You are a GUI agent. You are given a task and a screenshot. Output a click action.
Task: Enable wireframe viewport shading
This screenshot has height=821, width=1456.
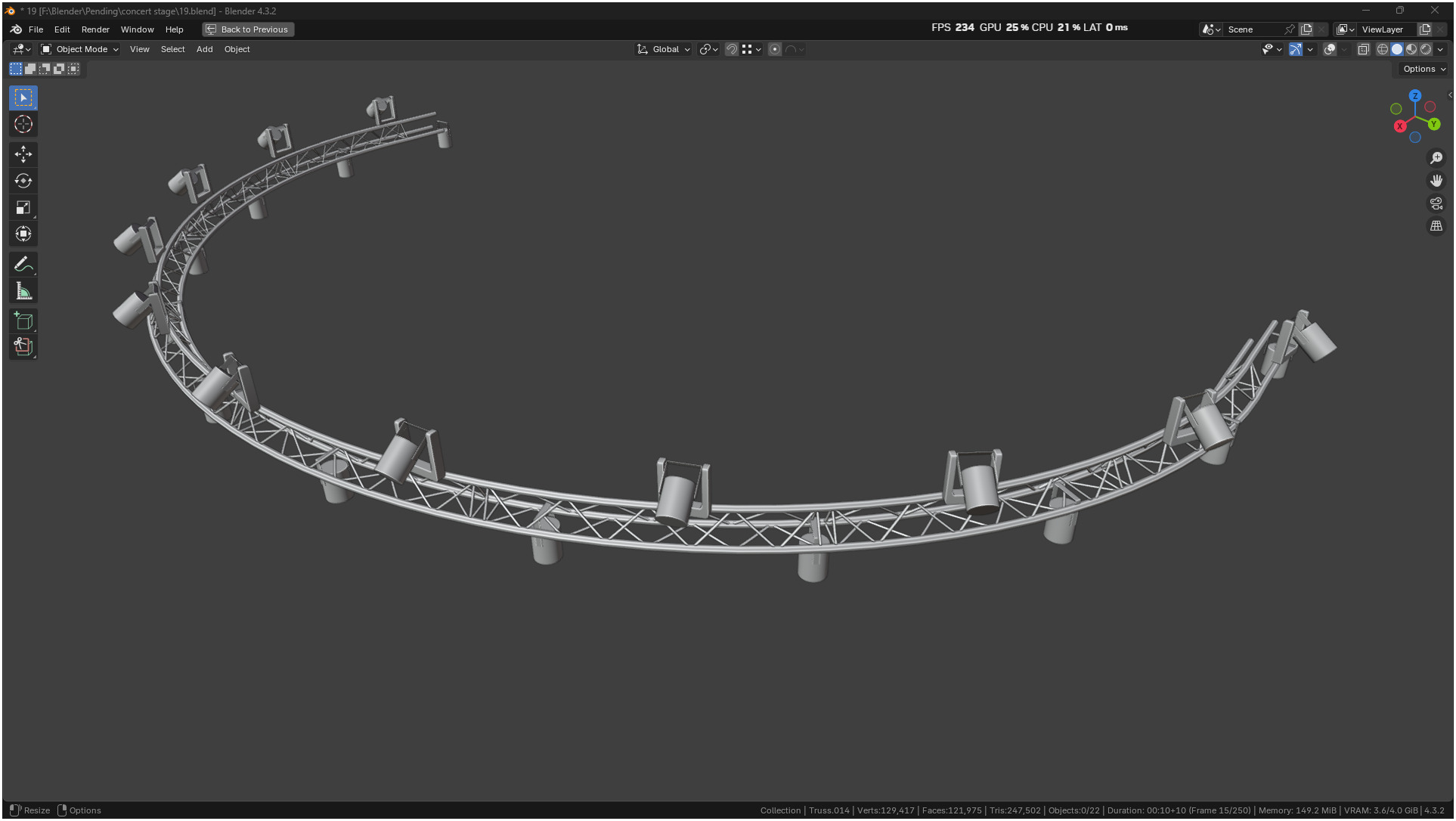point(1382,49)
